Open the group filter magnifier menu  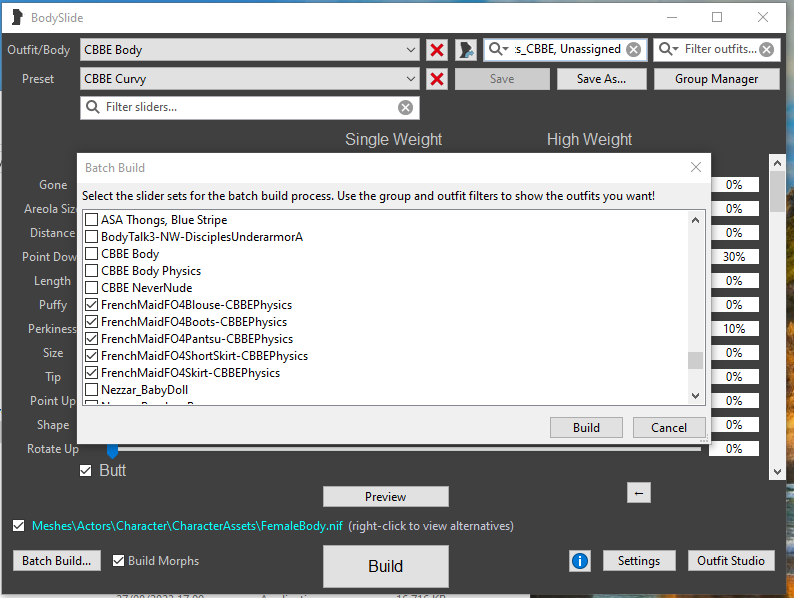498,49
